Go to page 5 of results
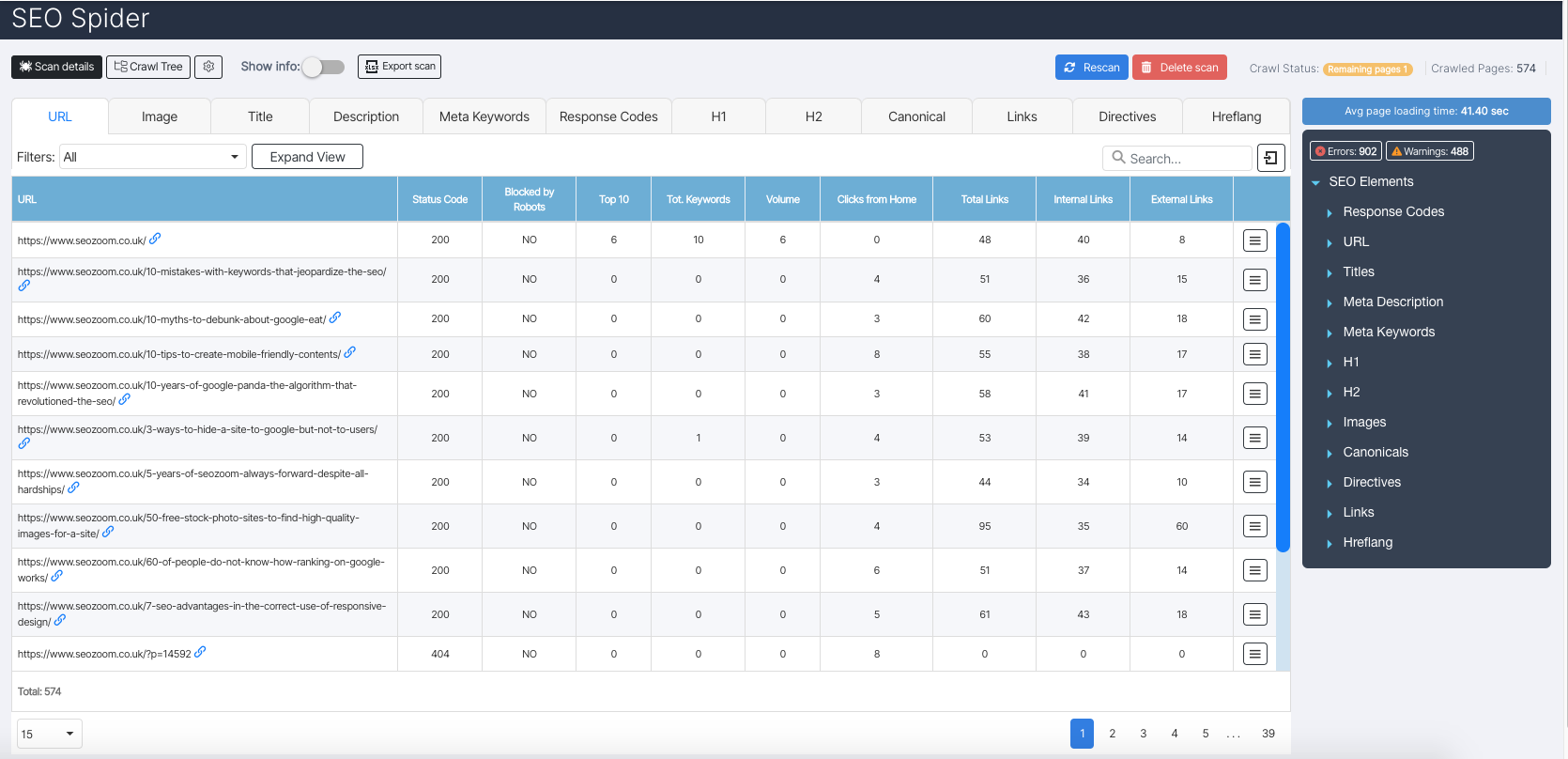 click(x=1206, y=734)
